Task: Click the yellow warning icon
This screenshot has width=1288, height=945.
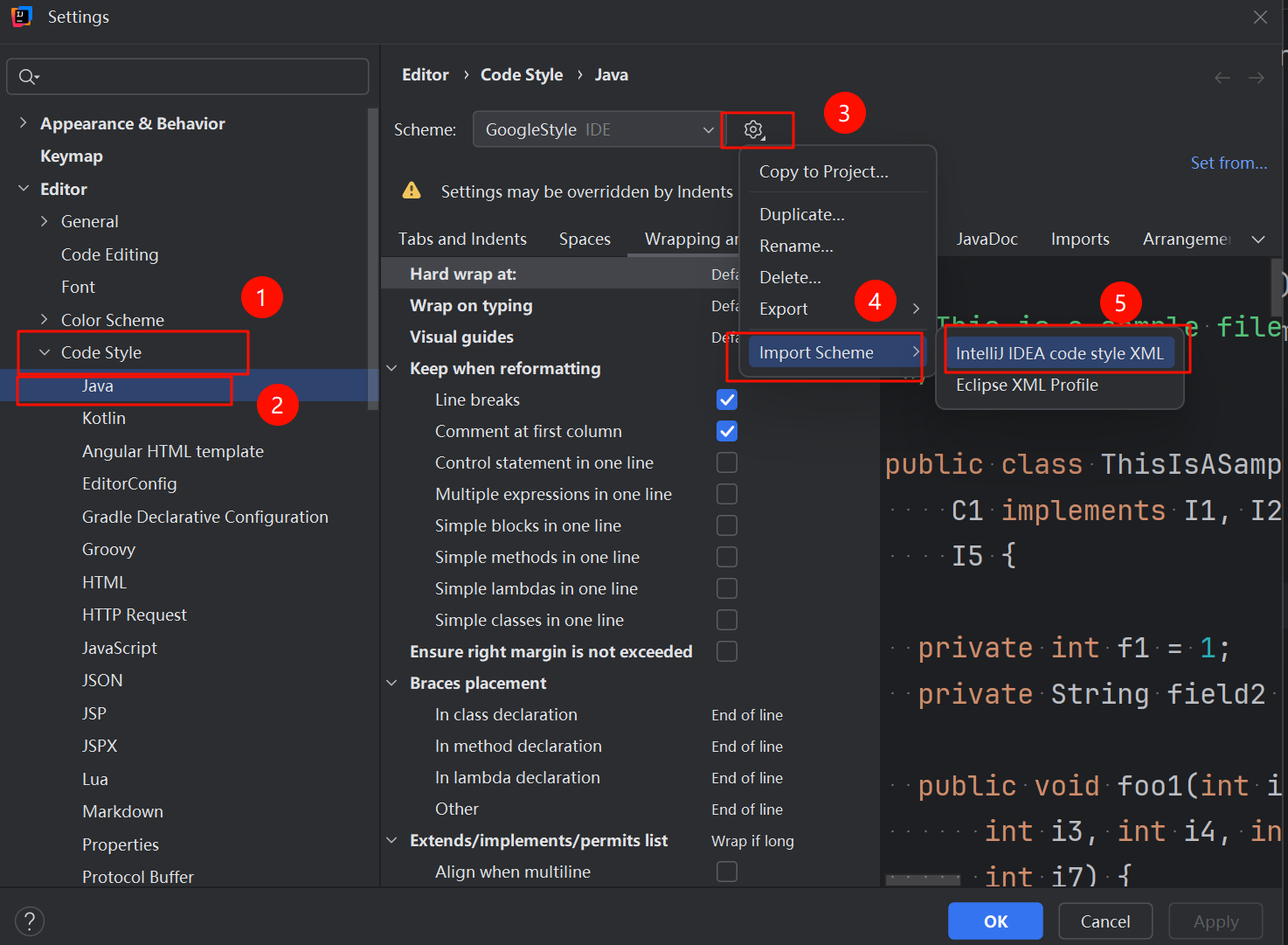Action: point(412,191)
